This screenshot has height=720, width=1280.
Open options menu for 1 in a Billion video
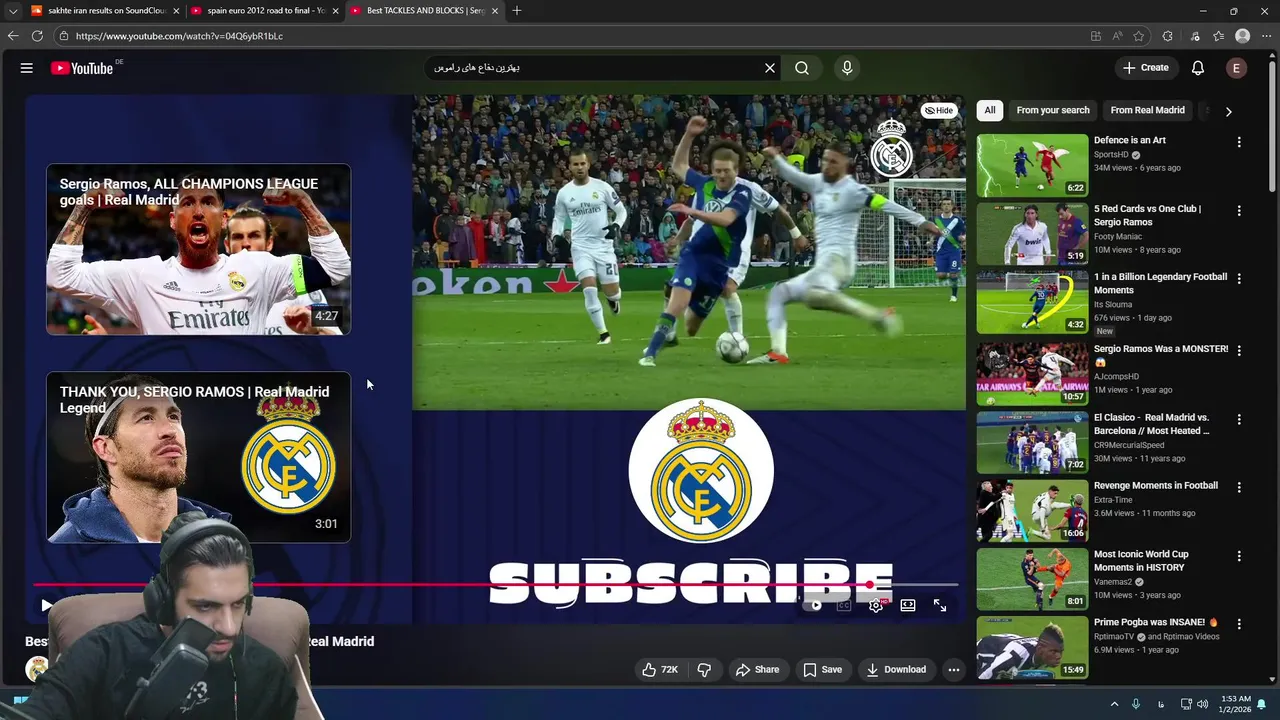(x=1239, y=279)
